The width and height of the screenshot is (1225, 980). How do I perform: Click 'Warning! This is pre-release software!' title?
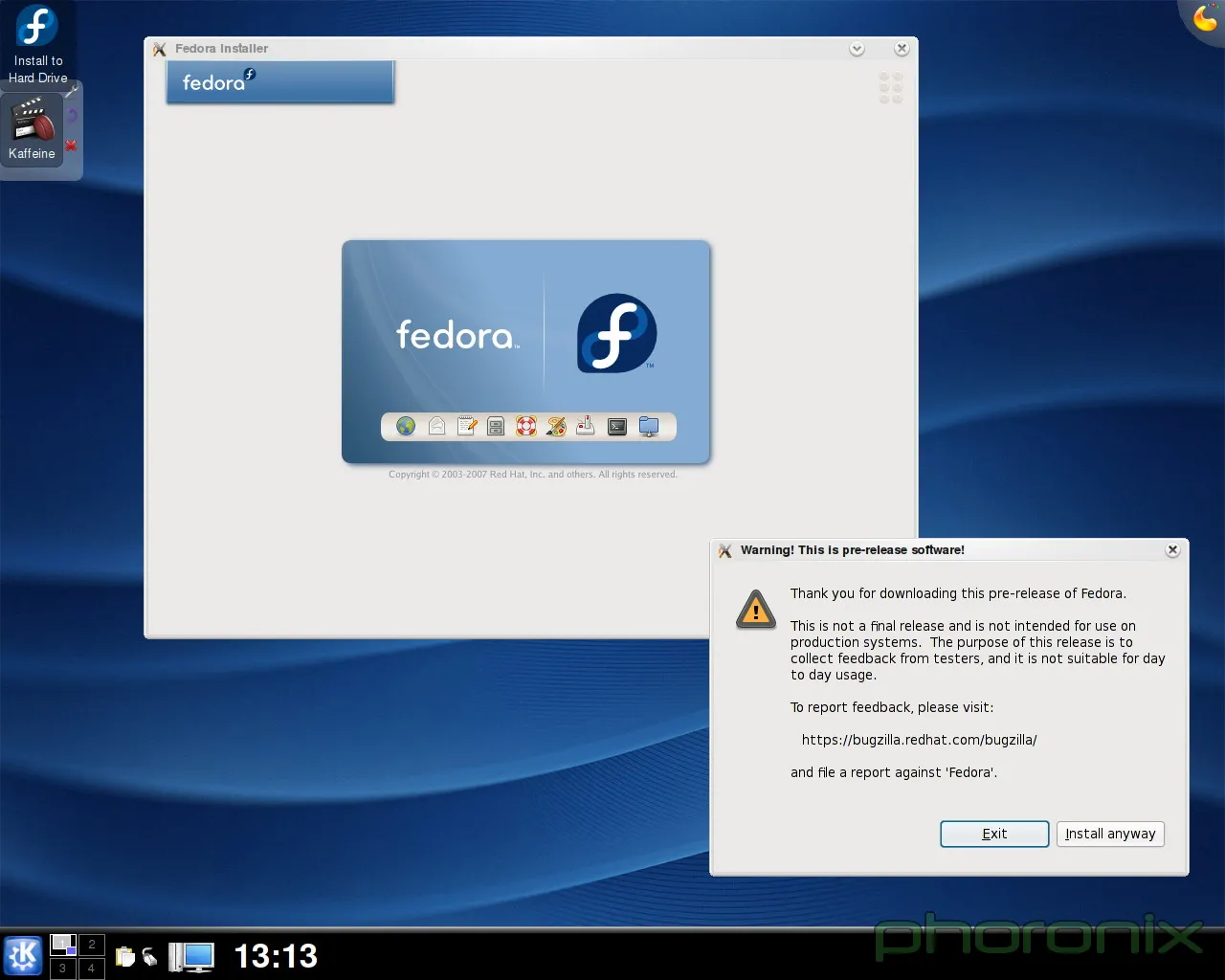[x=853, y=550]
